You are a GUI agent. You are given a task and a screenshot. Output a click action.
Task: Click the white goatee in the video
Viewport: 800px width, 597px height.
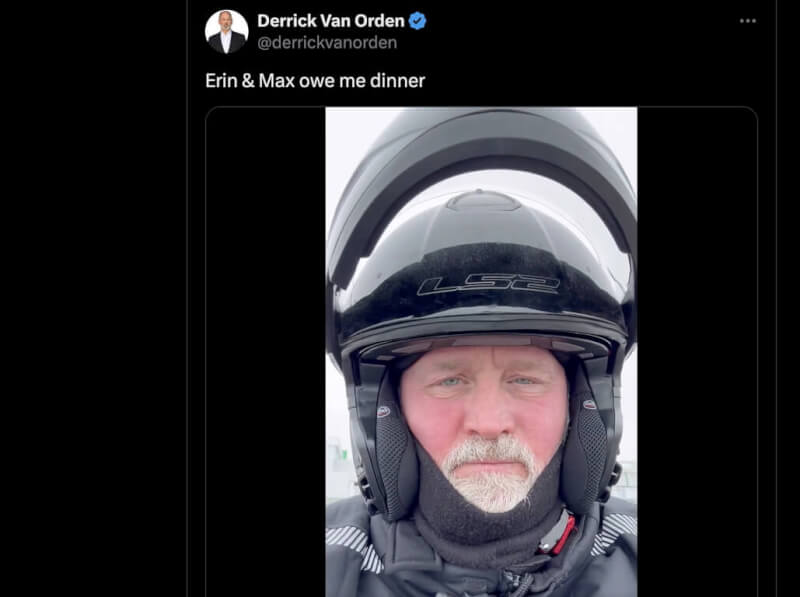pyautogui.click(x=489, y=472)
